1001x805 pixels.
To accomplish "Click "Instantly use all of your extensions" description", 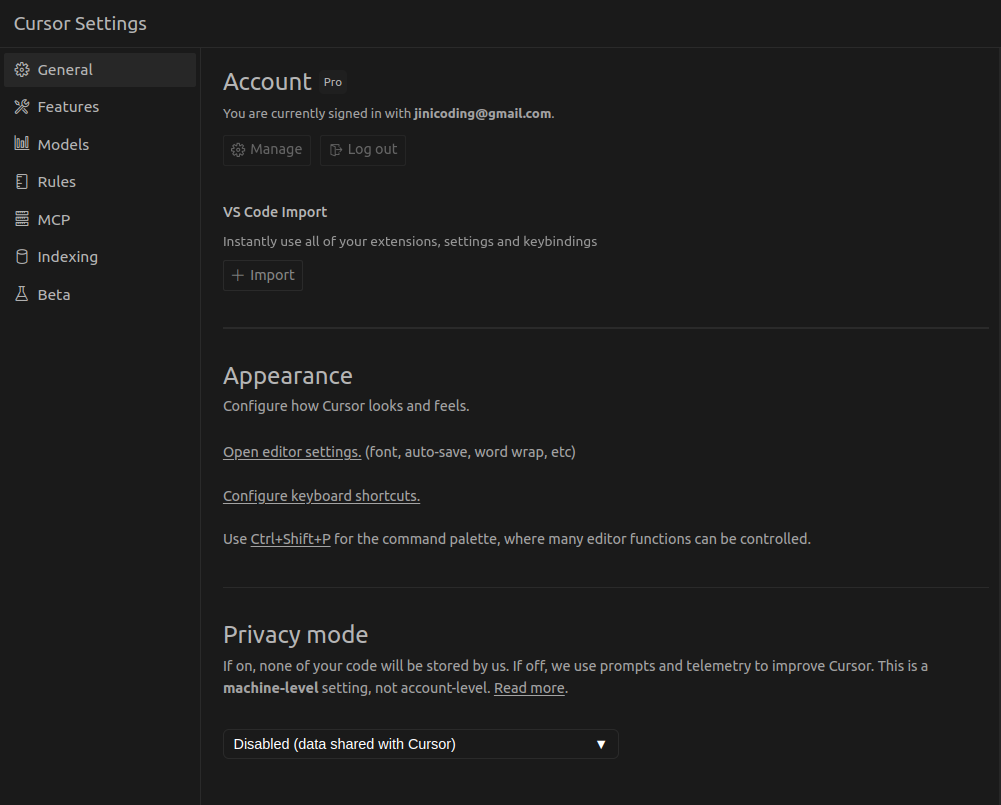I will point(410,241).
